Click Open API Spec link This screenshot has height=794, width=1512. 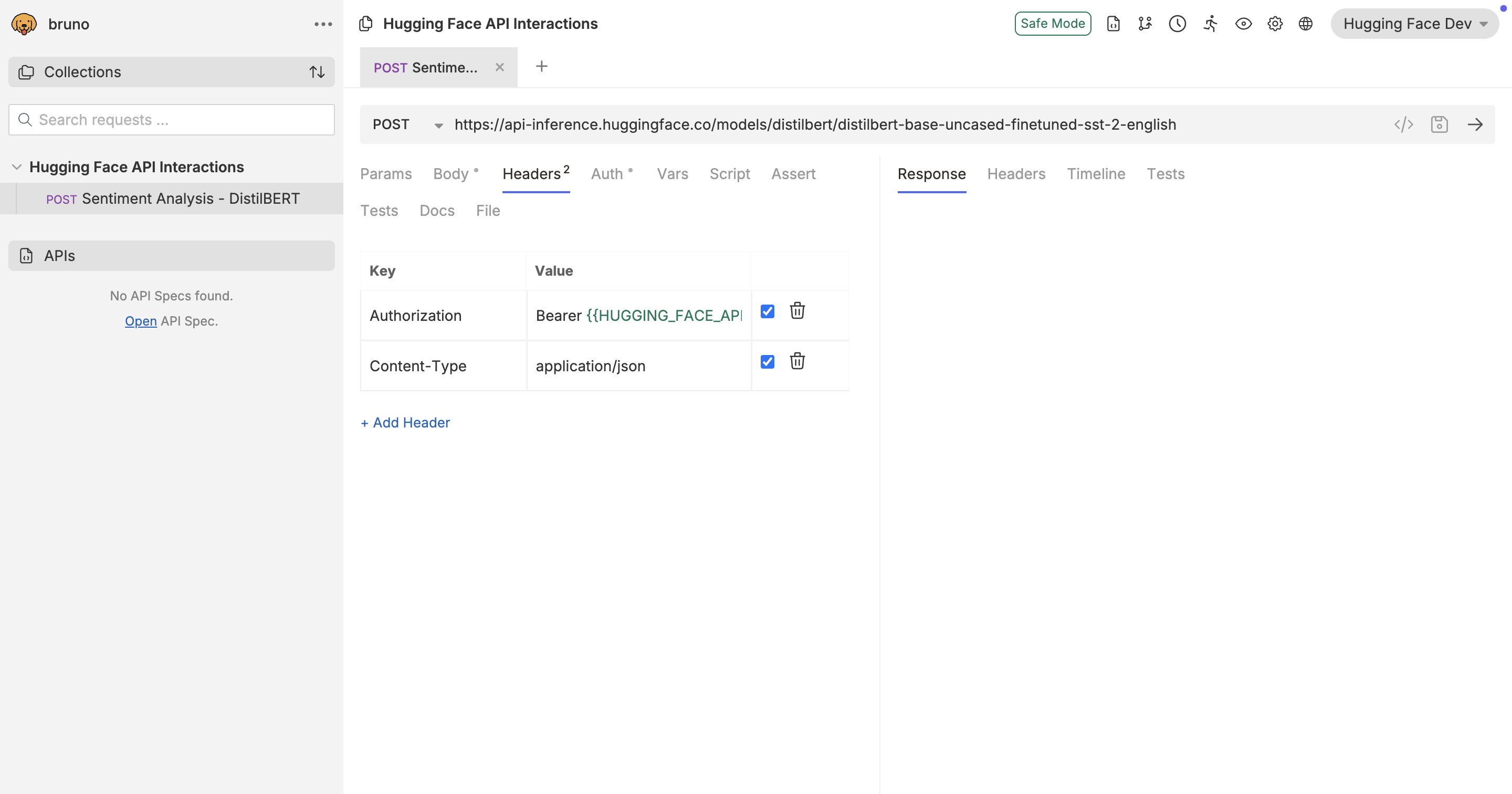[140, 321]
